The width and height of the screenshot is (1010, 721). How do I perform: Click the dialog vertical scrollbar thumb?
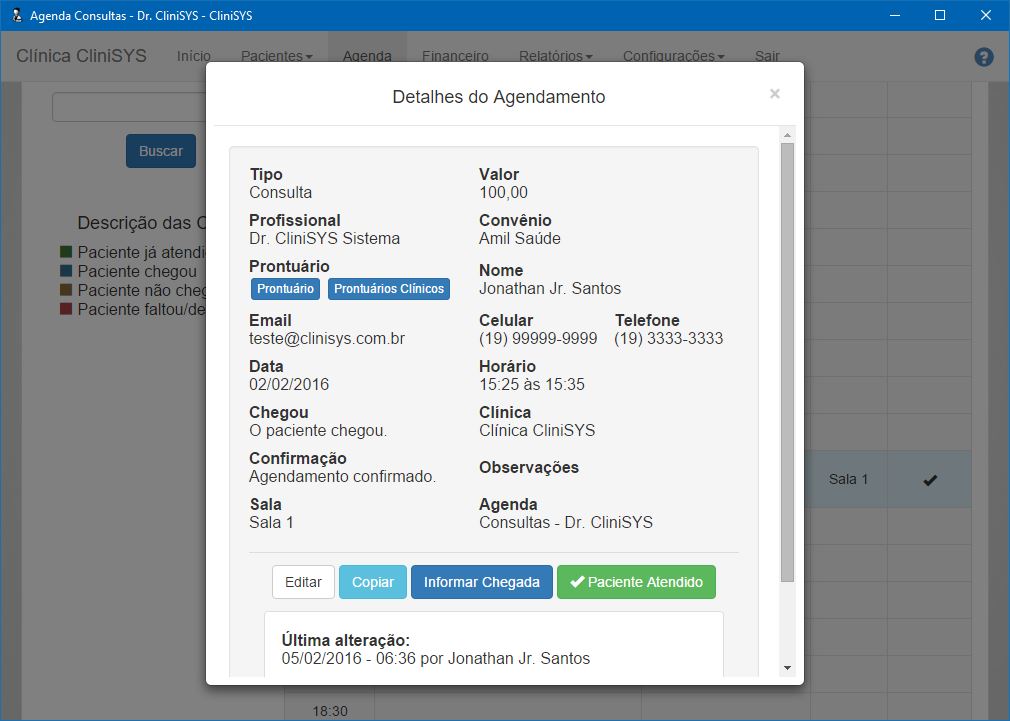[787, 360]
